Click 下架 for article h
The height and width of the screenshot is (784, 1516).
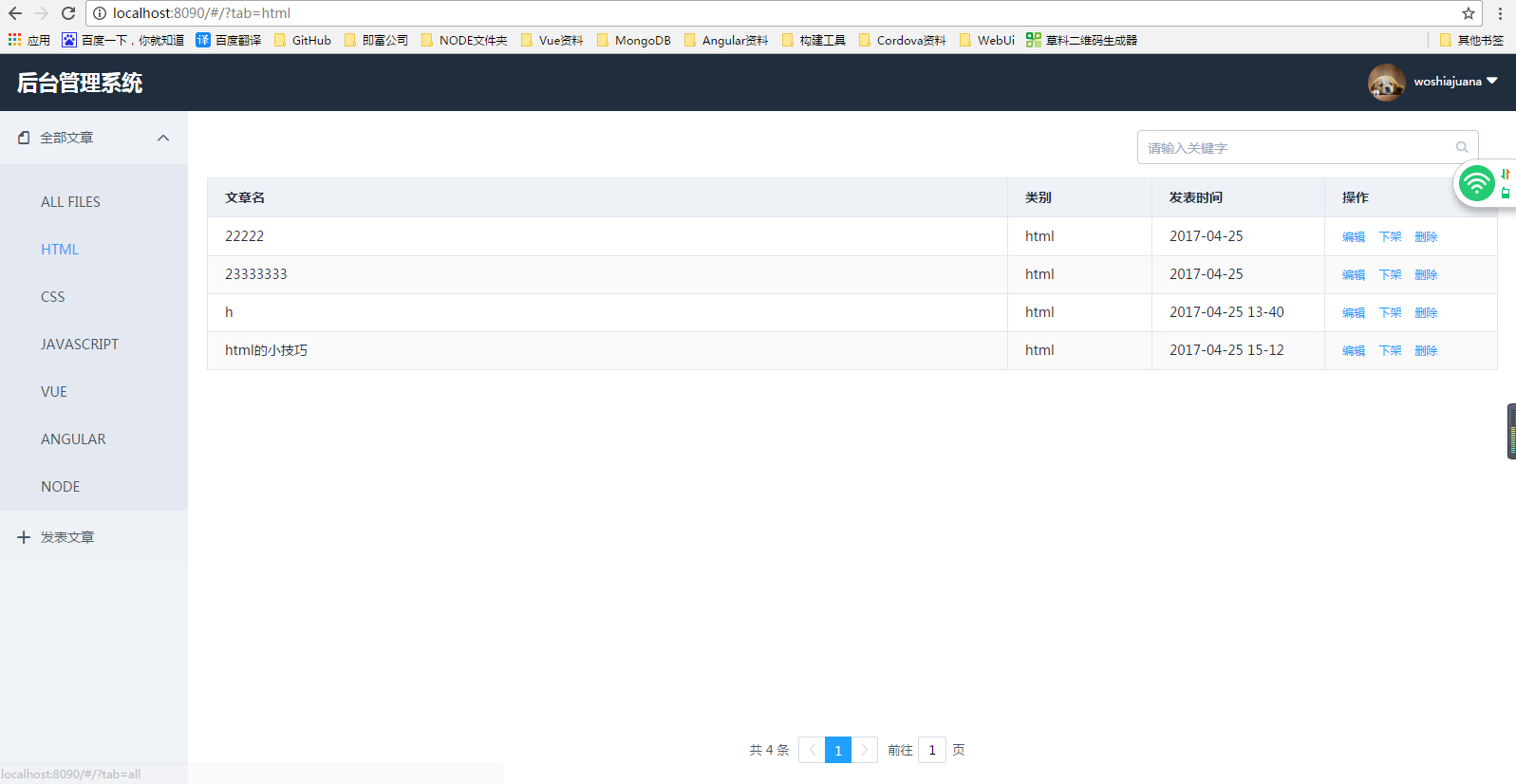(x=1390, y=313)
